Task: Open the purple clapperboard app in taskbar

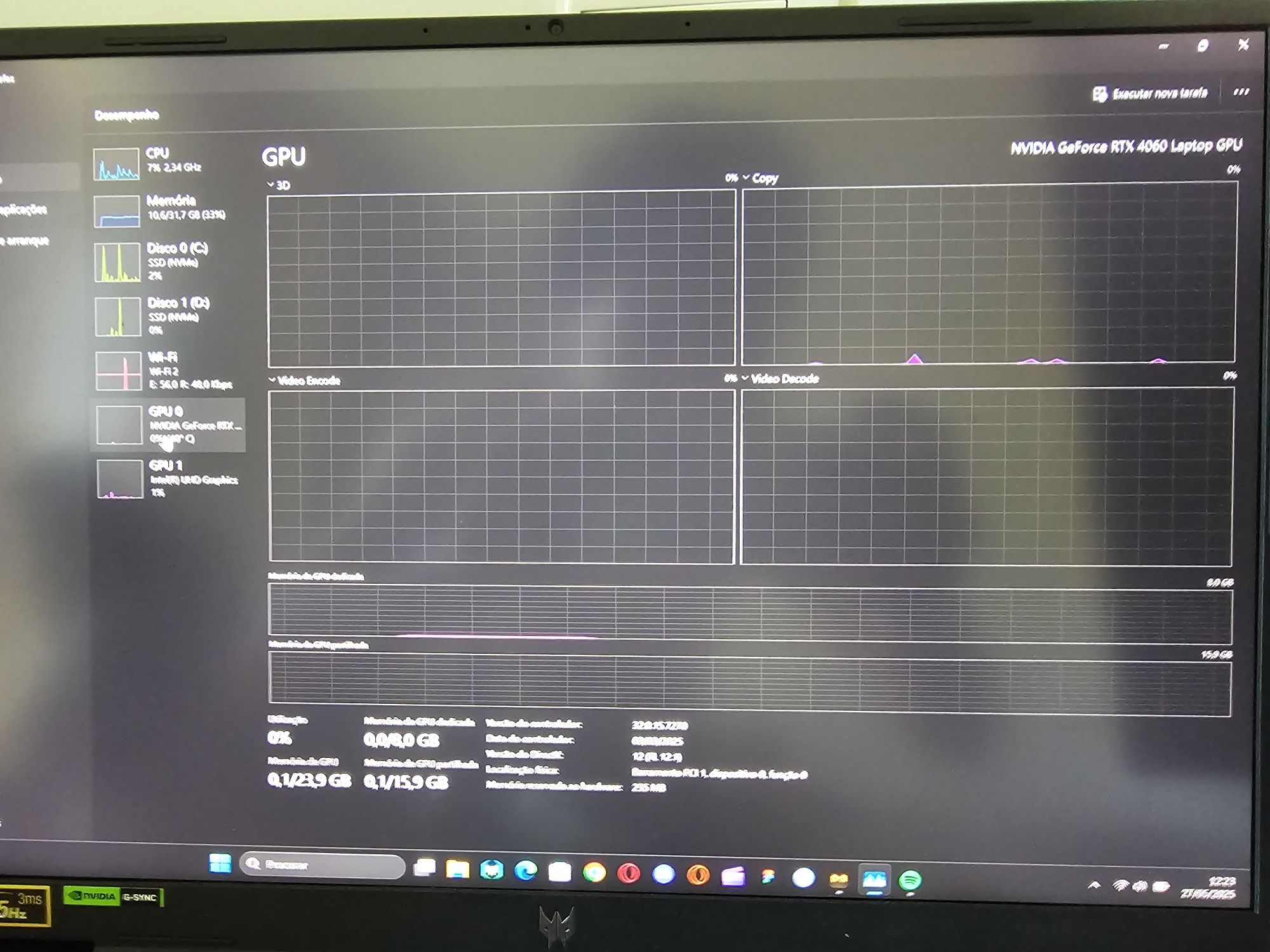Action: [733, 876]
